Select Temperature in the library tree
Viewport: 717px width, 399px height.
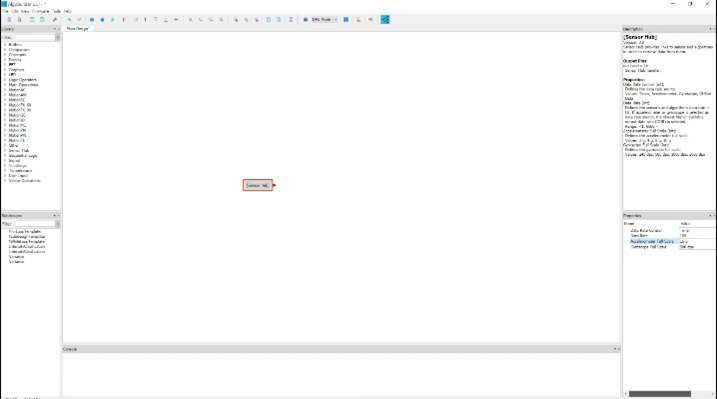pyautogui.click(x=20, y=170)
